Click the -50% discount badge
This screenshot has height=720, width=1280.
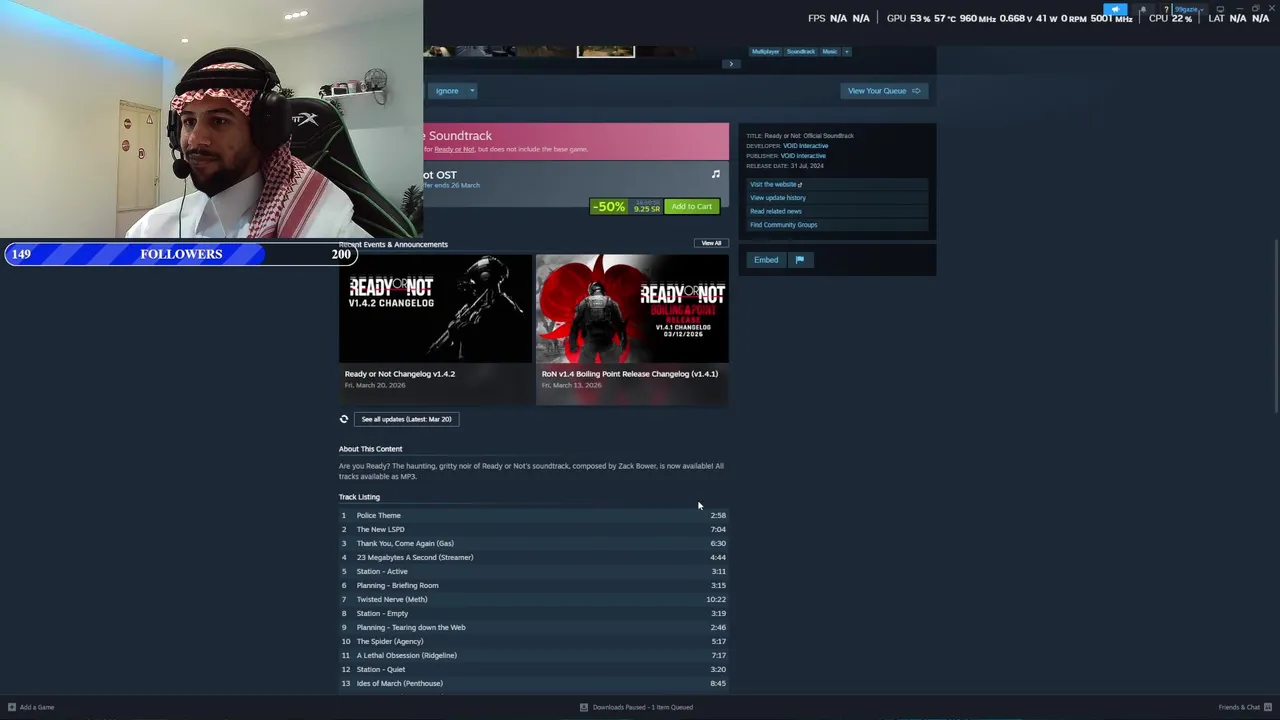[x=608, y=206]
